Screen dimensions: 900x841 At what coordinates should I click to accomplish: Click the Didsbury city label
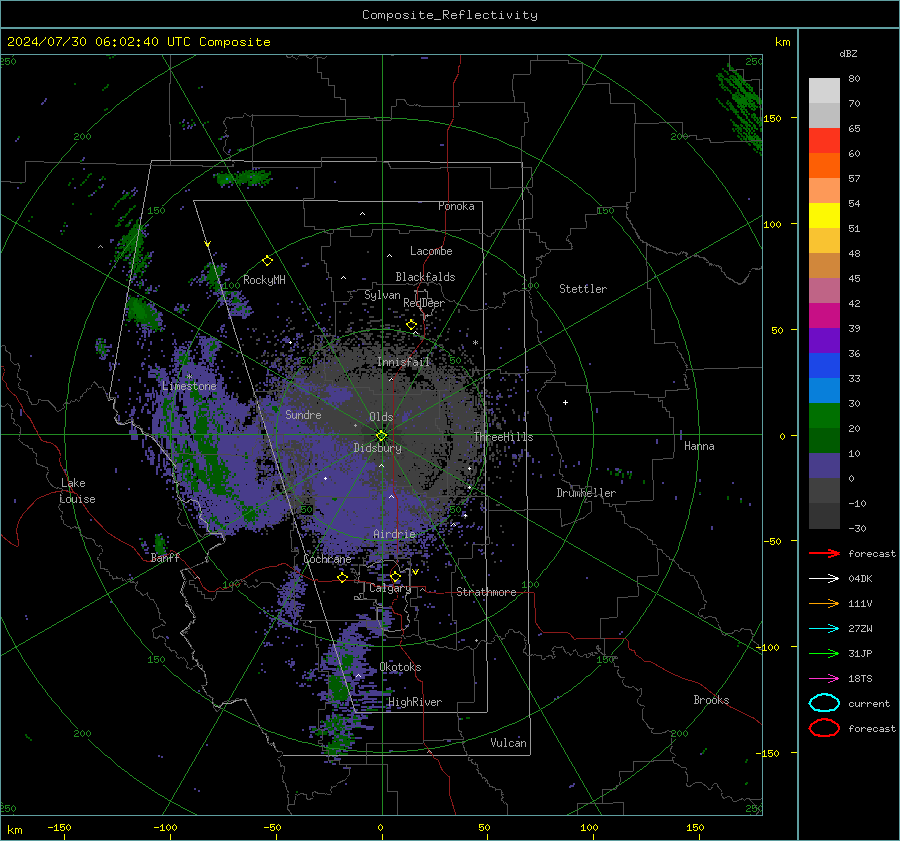point(377,448)
